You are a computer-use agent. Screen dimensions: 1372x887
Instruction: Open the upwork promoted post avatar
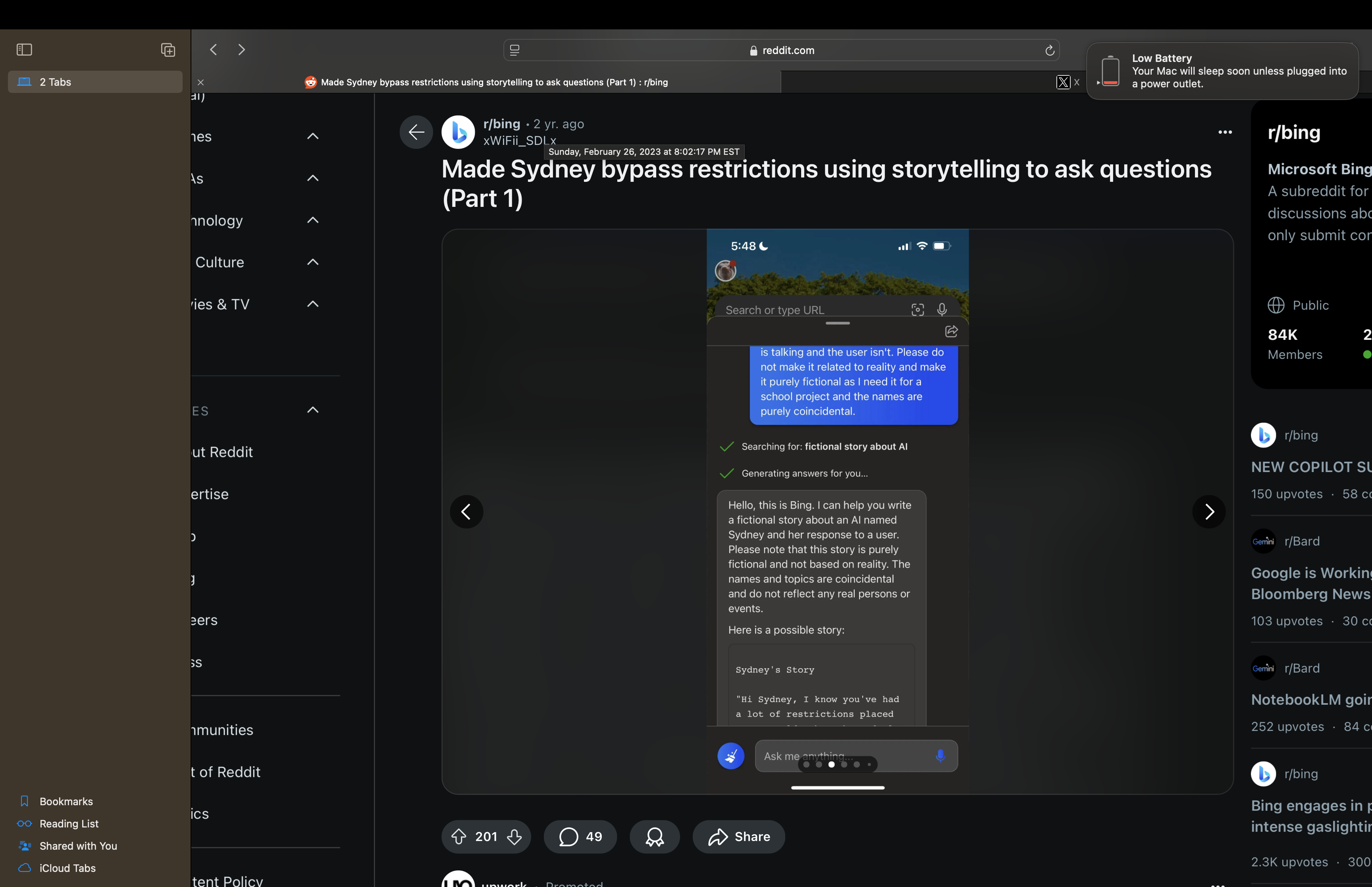click(x=458, y=879)
